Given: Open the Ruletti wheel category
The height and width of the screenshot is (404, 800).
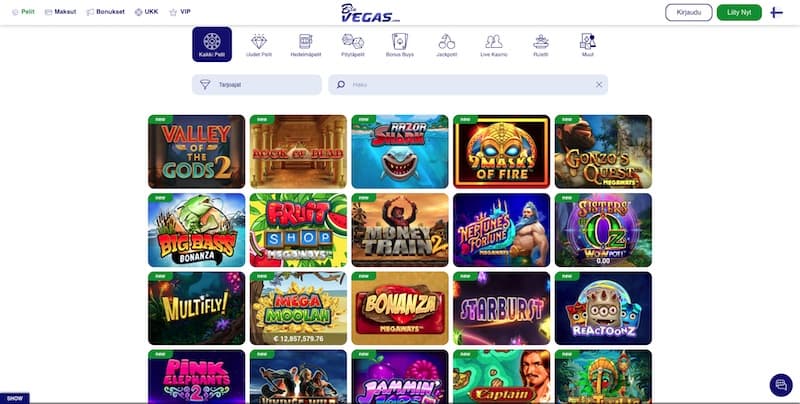Looking at the screenshot, I should [540, 45].
